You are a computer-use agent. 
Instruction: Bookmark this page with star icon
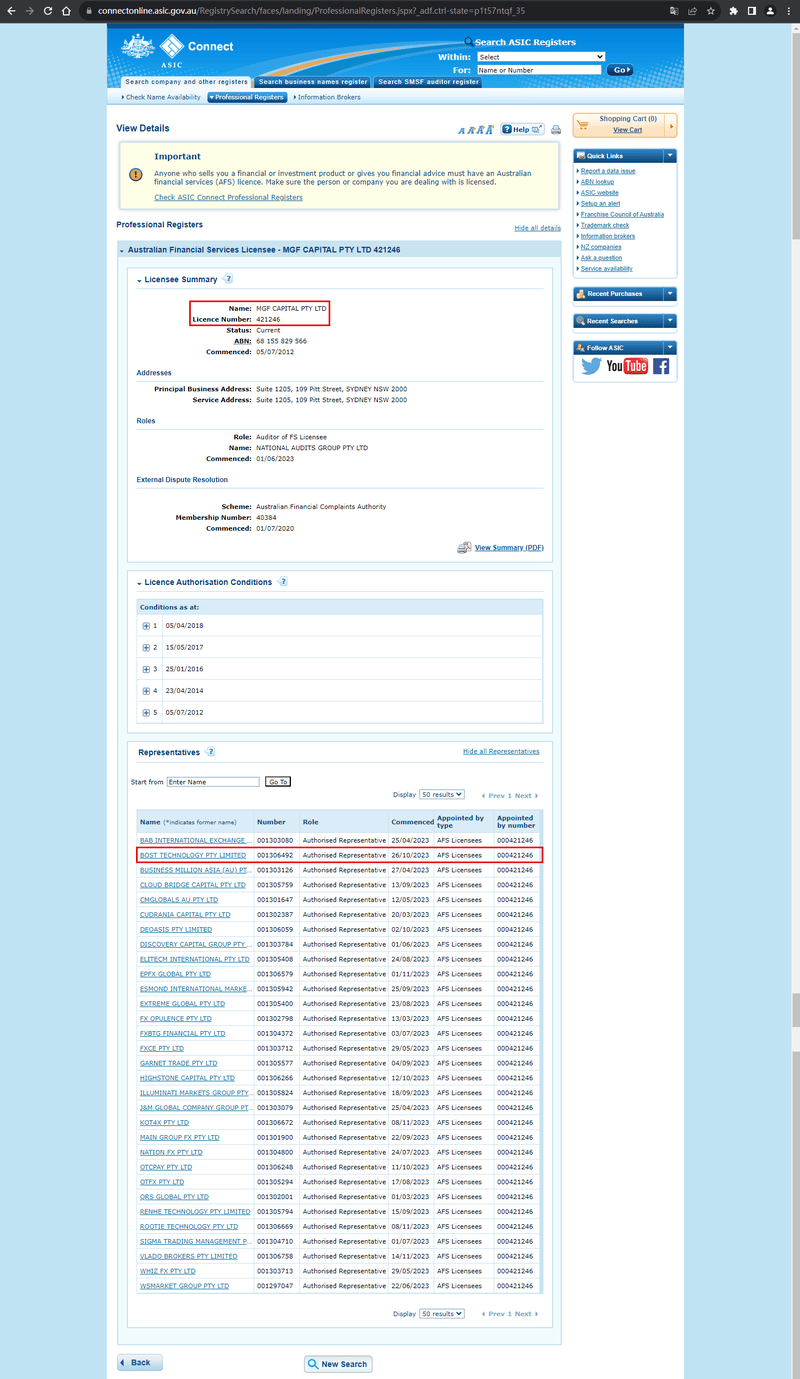click(x=710, y=11)
